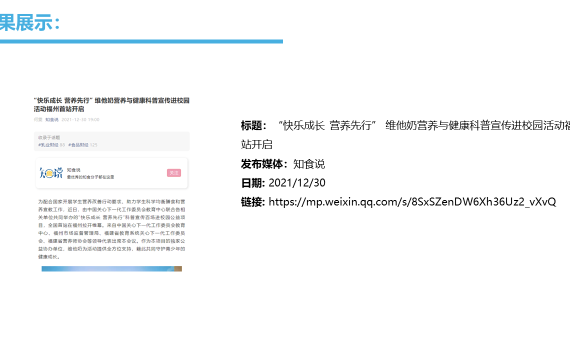Select the date text 2021/12/30
Viewport: 570px width, 360px height.
(297, 183)
